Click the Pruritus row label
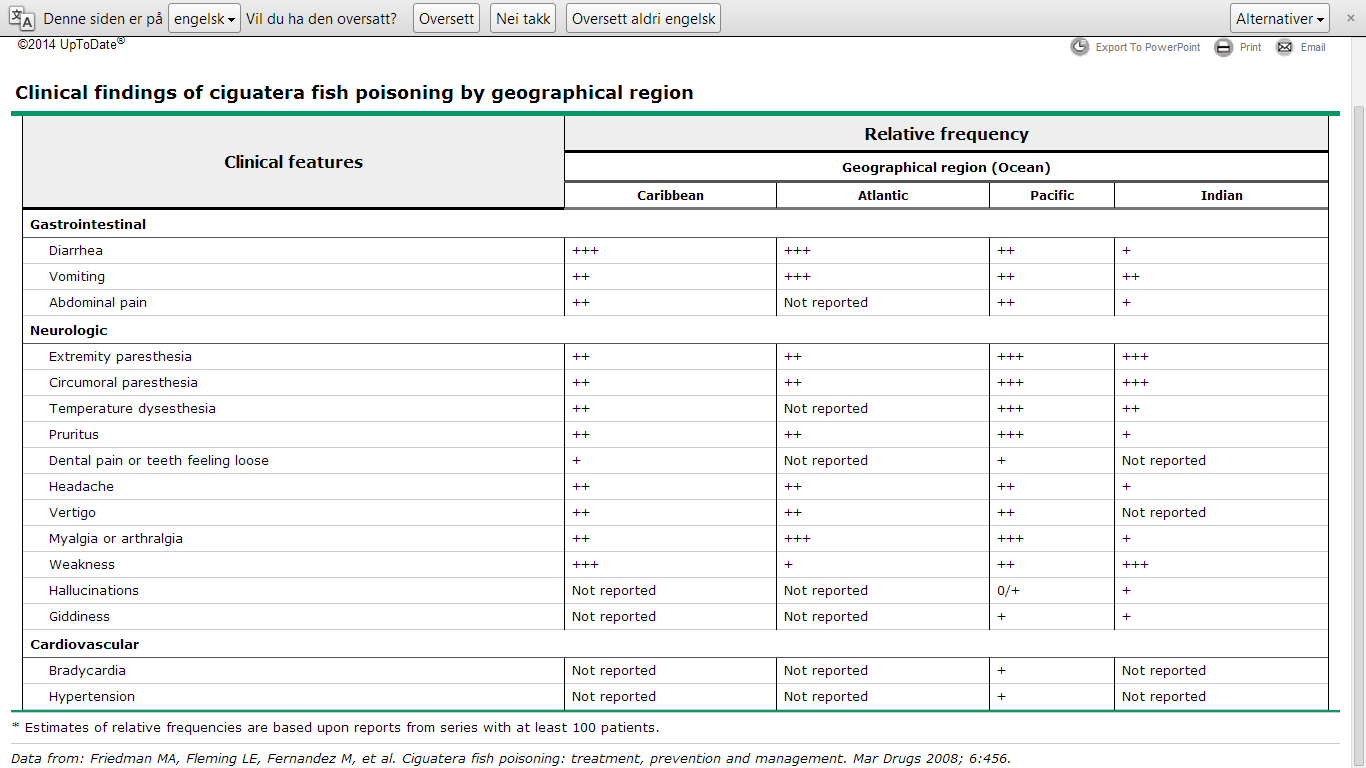 (x=74, y=434)
